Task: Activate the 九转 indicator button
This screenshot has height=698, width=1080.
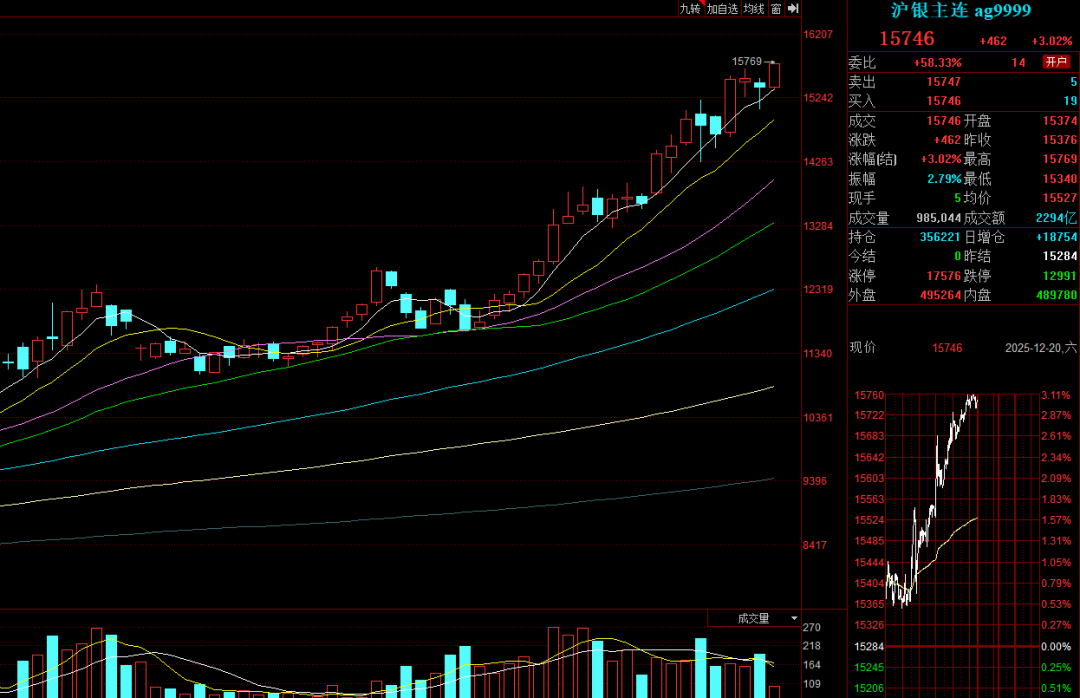Action: (x=690, y=8)
